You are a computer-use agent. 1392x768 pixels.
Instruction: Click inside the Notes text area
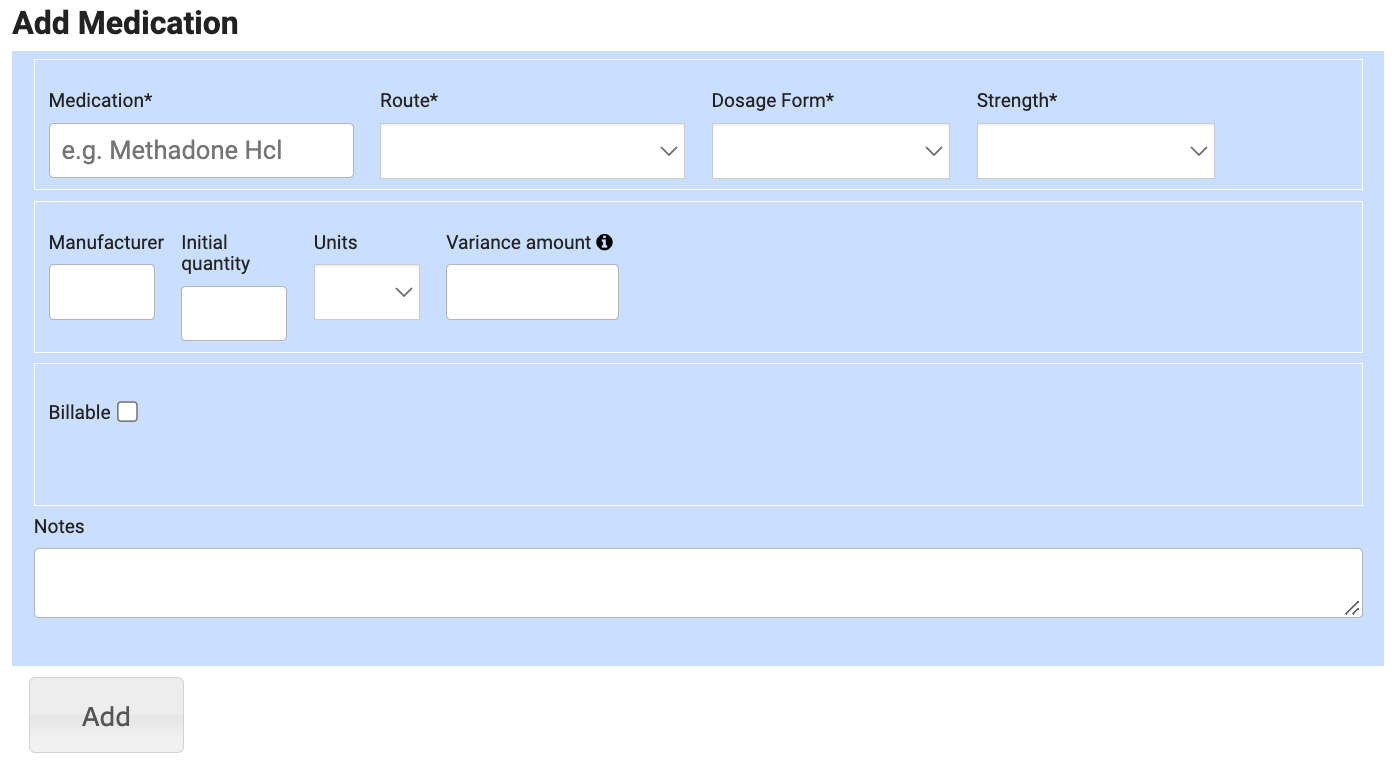(697, 583)
